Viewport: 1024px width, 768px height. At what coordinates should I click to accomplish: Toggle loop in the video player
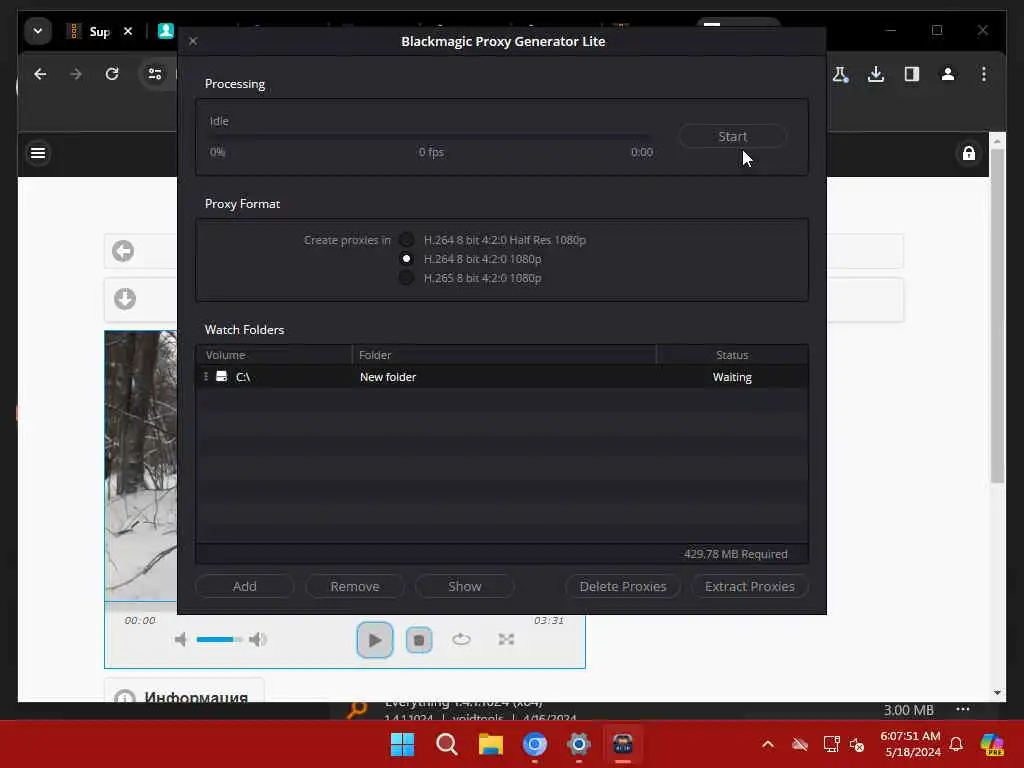coord(461,639)
